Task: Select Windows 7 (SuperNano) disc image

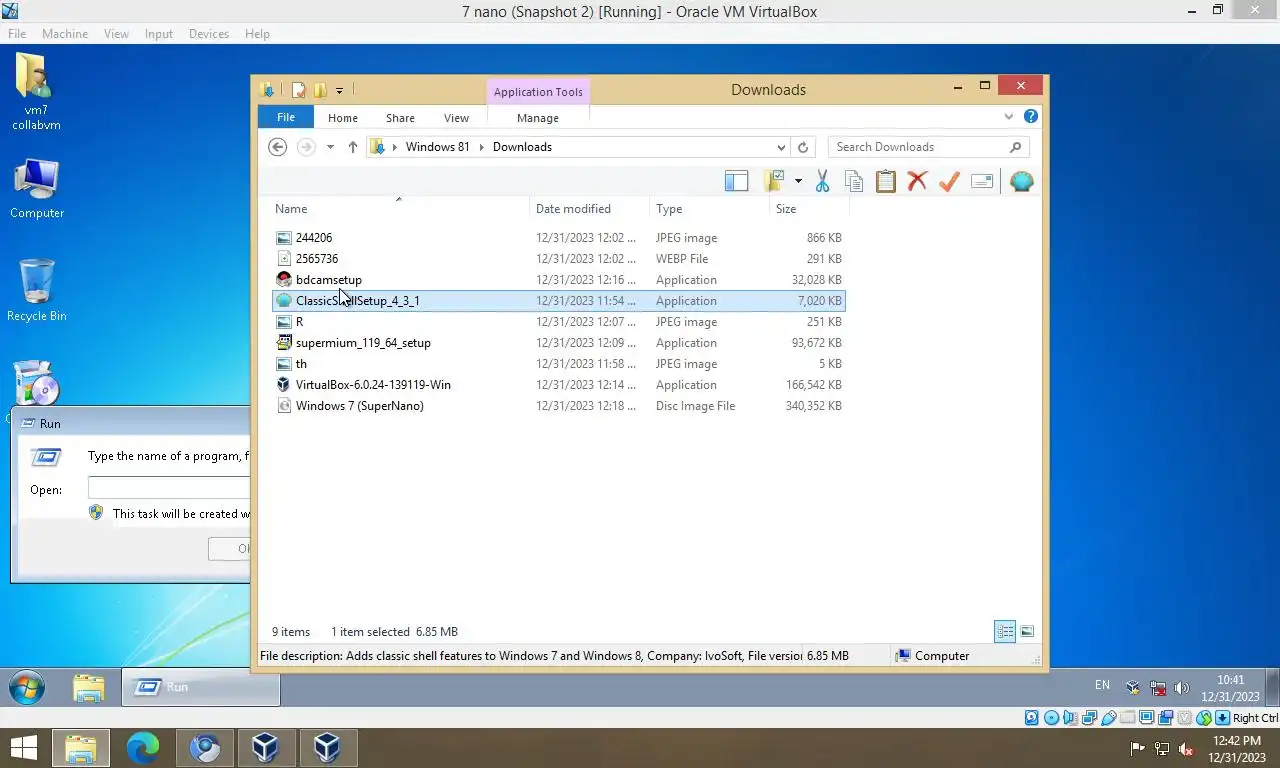Action: pos(558,406)
